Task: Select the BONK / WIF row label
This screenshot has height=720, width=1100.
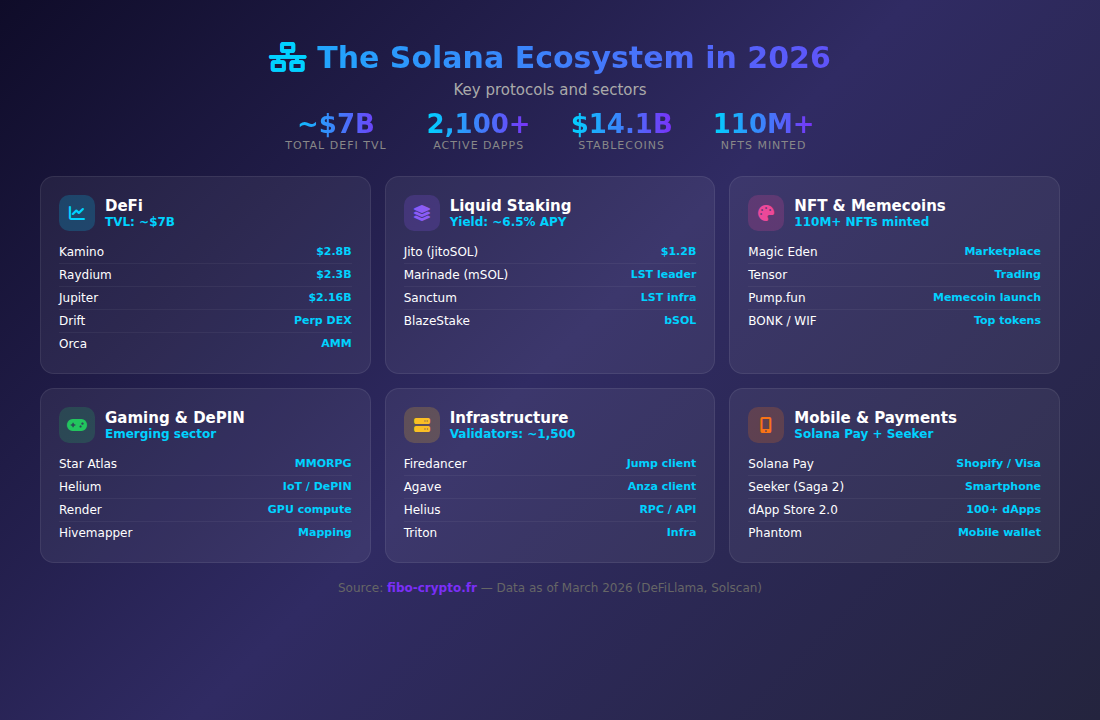Action: 782,321
